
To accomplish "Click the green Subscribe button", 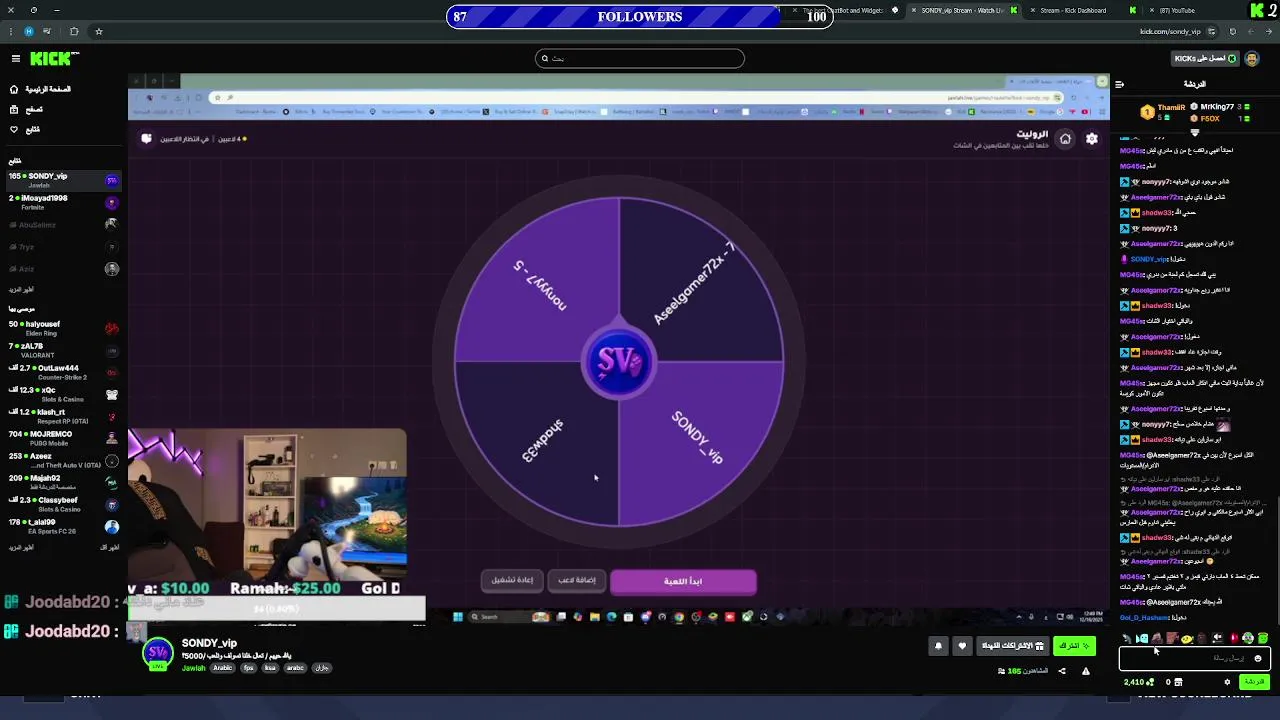I will [1074, 646].
